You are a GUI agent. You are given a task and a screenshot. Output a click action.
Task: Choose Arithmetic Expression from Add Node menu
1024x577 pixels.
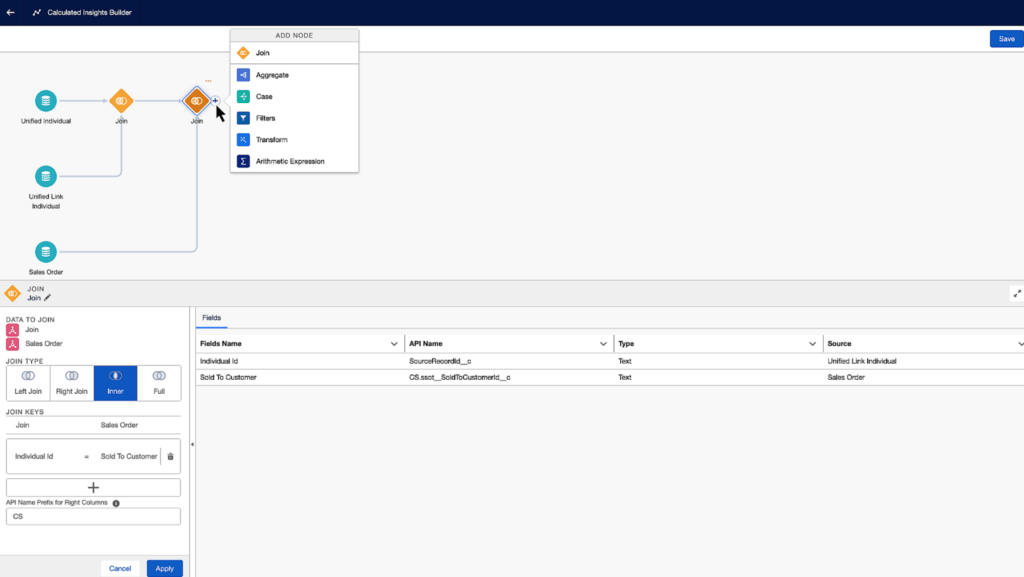(295, 161)
